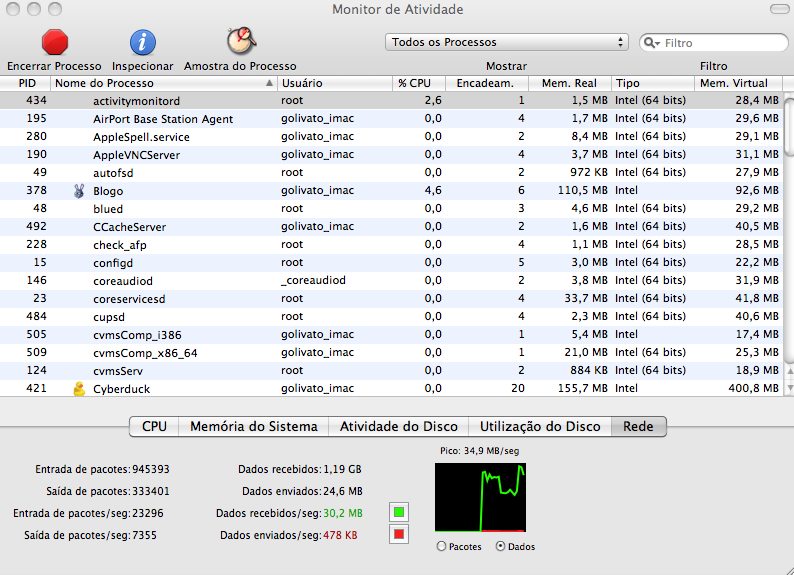Image resolution: width=794 pixels, height=575 pixels.
Task: Sort by the PID column header
Action: (x=25, y=83)
